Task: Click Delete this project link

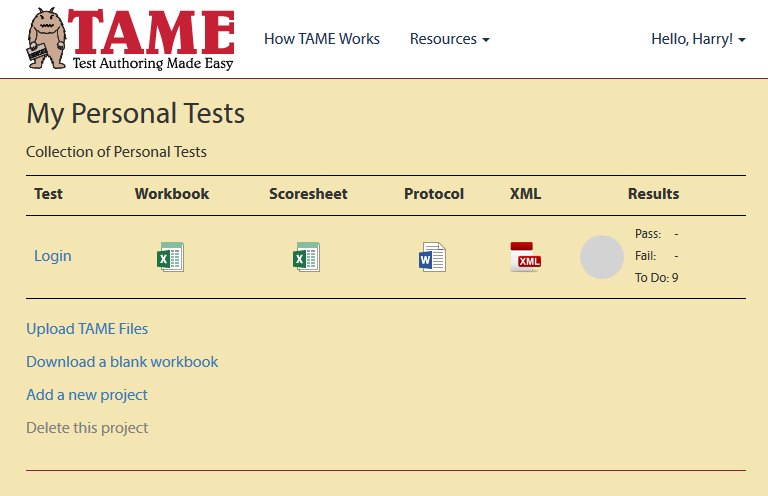Action: click(87, 427)
